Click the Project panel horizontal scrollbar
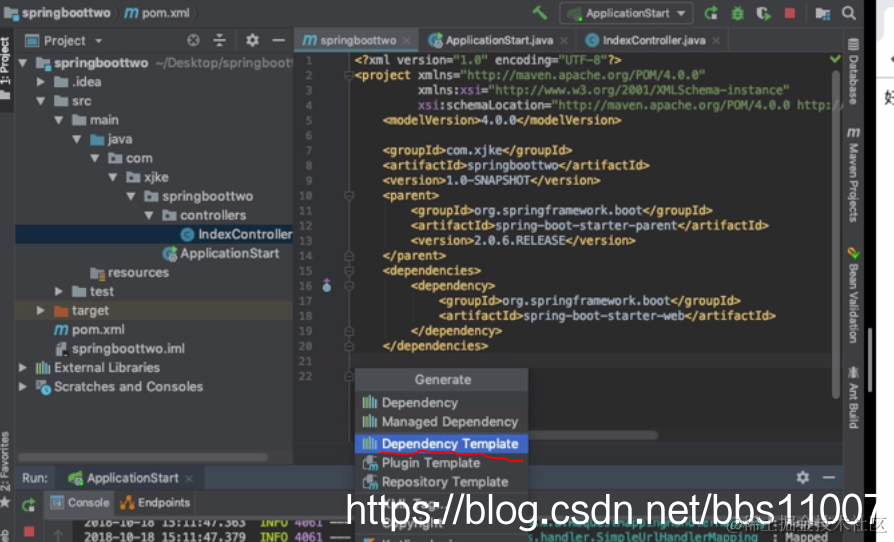Screen dimensions: 894x542 point(143,457)
